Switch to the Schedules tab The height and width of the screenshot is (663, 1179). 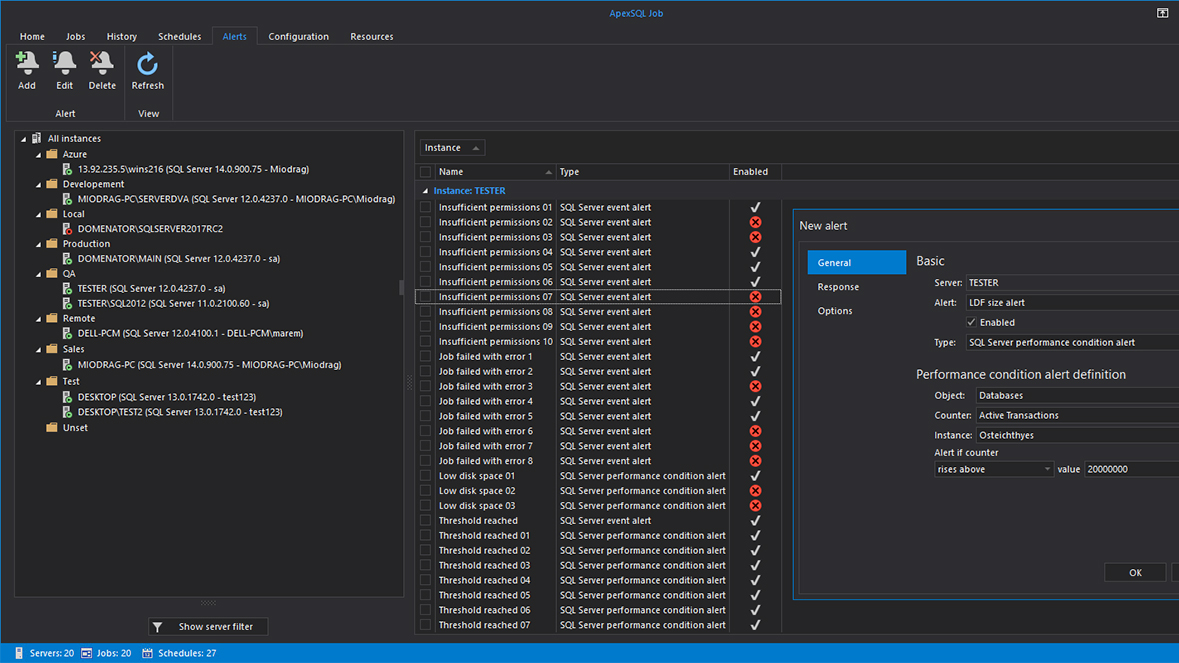[x=179, y=37]
